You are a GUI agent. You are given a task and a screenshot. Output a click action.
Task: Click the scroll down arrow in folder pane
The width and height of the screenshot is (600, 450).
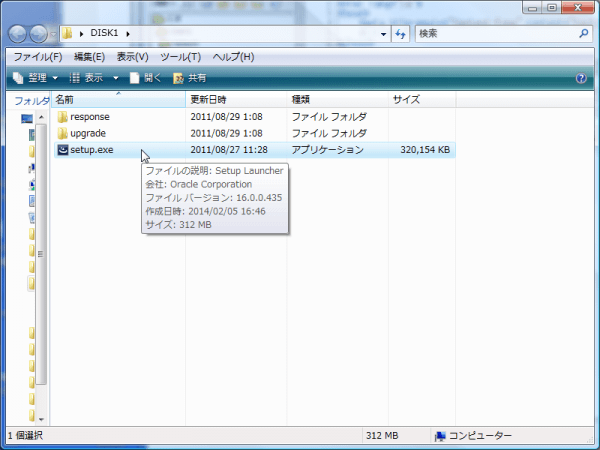(41, 419)
